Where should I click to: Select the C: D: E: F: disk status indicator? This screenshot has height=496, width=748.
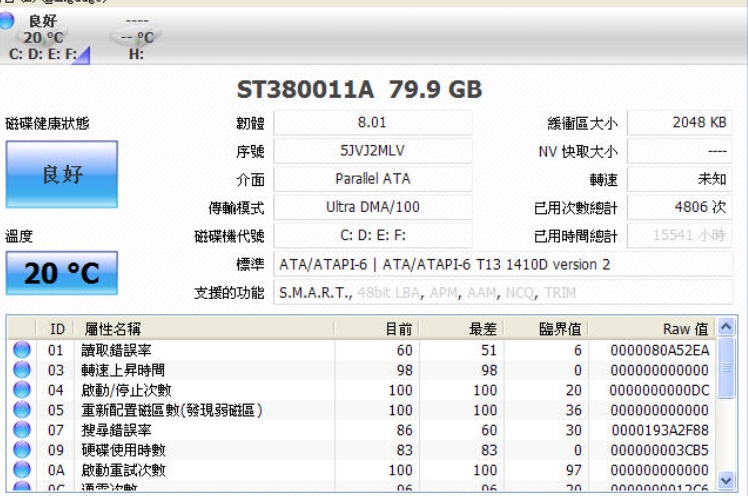click(44, 37)
